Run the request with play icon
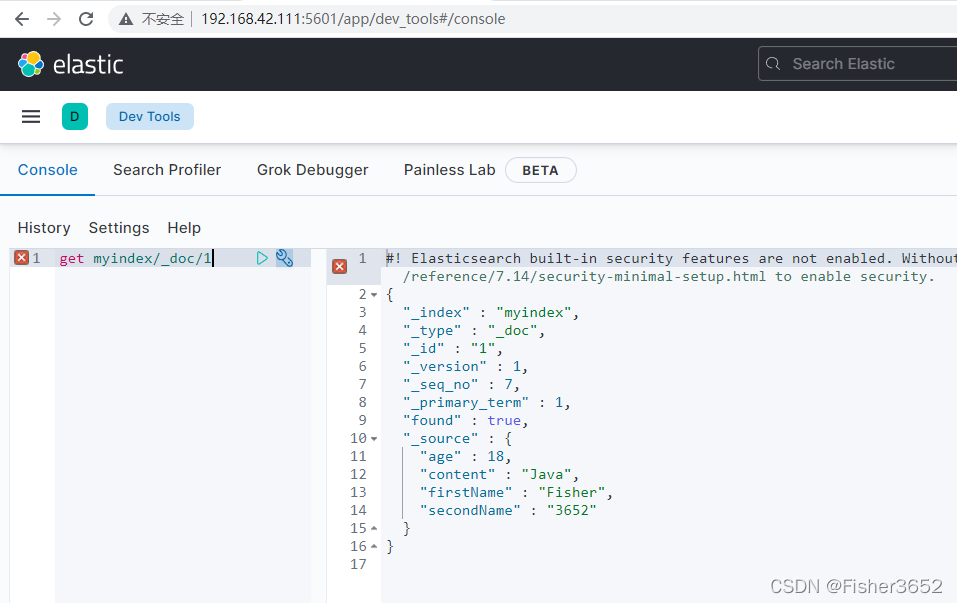 [x=262, y=258]
